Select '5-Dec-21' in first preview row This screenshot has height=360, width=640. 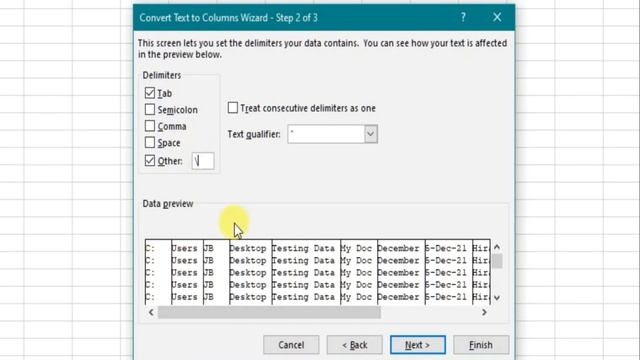(x=446, y=248)
